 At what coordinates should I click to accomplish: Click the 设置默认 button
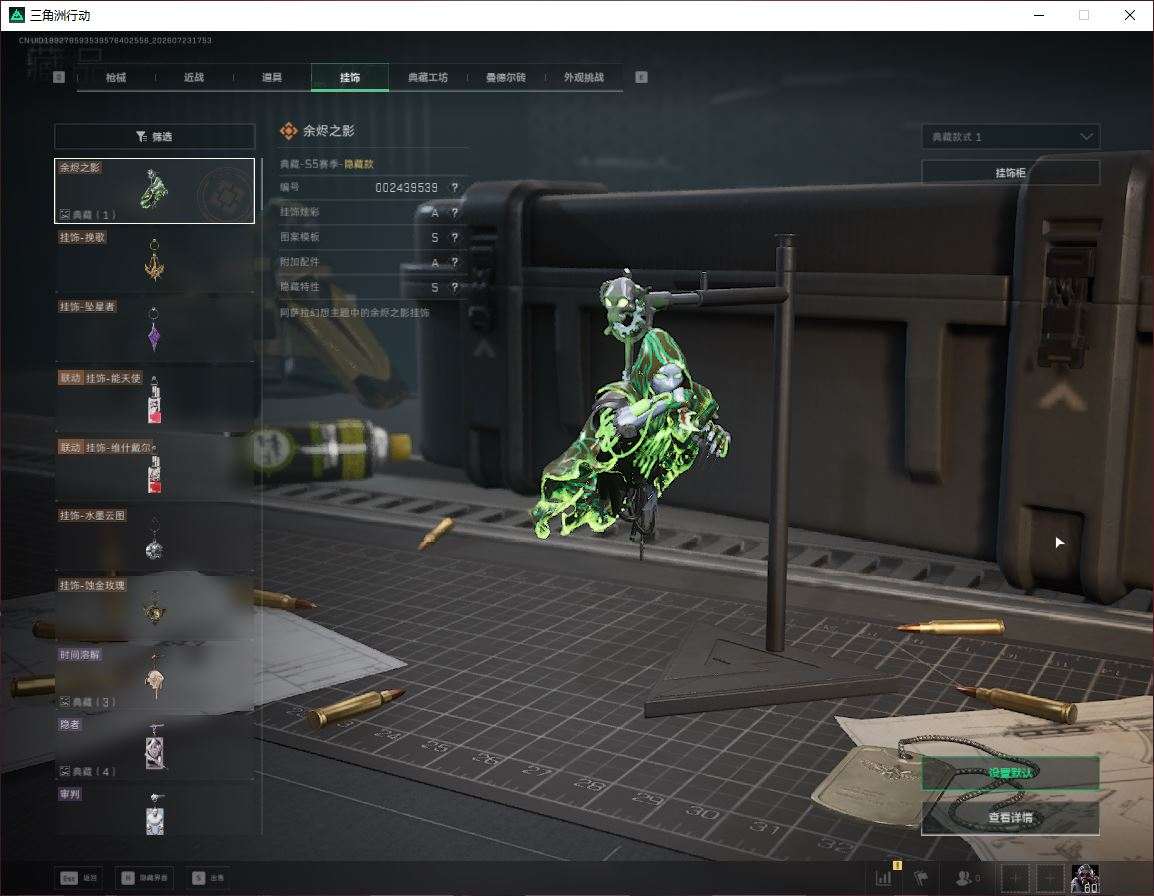[x=1010, y=773]
